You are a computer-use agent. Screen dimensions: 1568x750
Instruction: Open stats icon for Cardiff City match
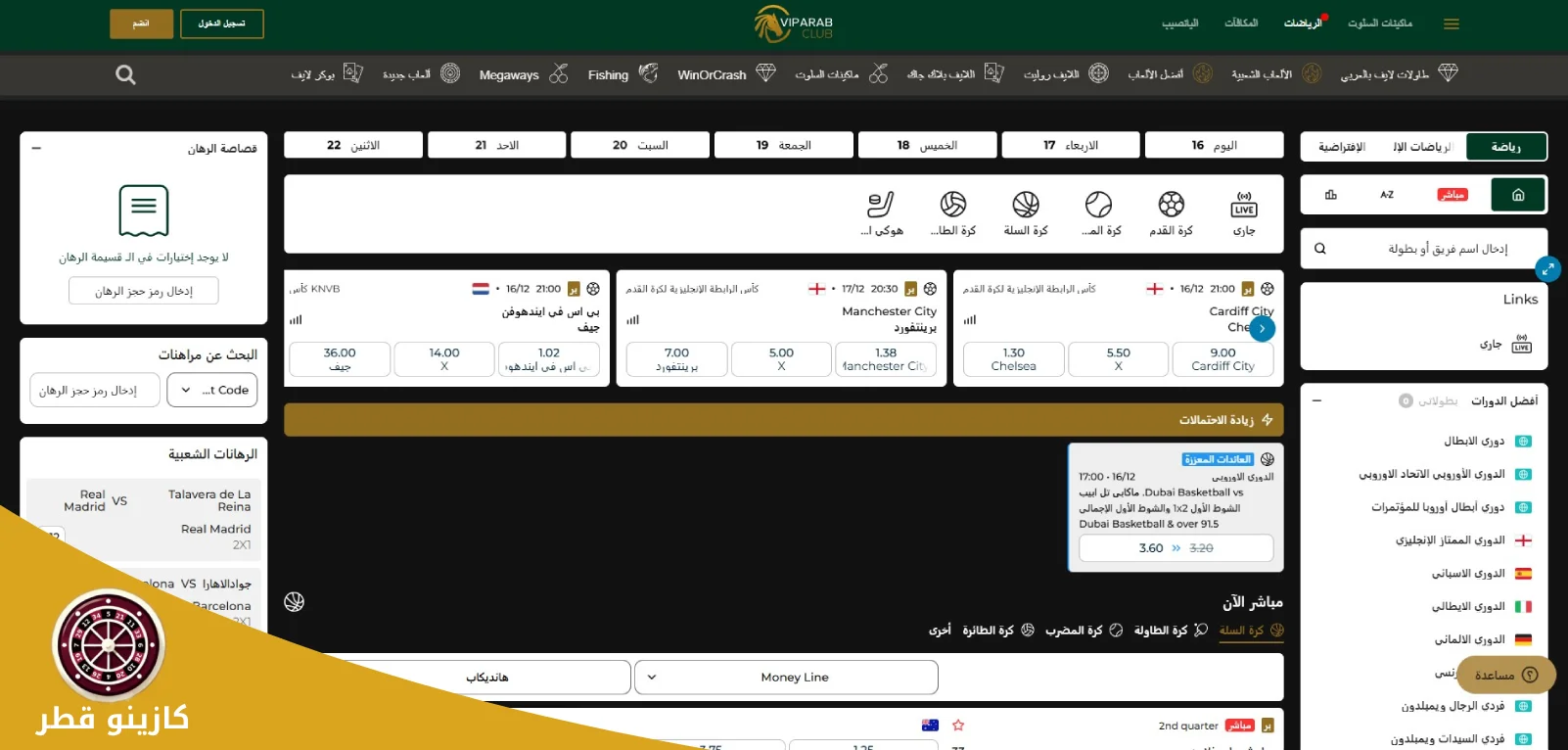[970, 320]
